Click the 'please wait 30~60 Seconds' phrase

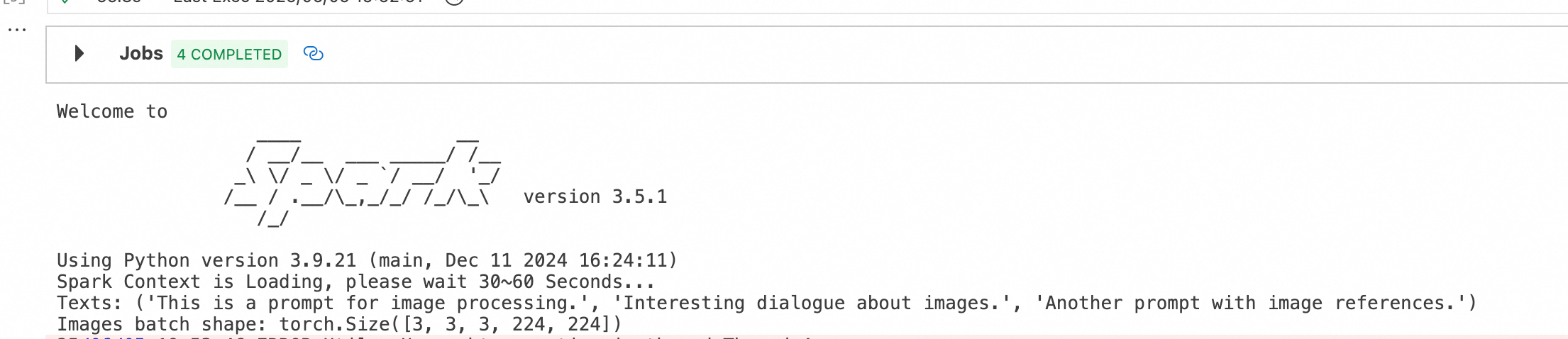[x=499, y=282]
